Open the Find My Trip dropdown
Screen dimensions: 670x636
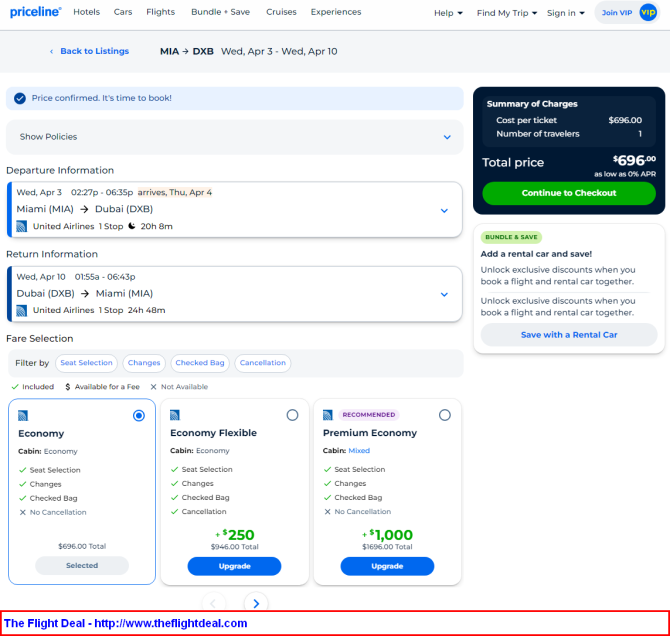[x=507, y=13]
